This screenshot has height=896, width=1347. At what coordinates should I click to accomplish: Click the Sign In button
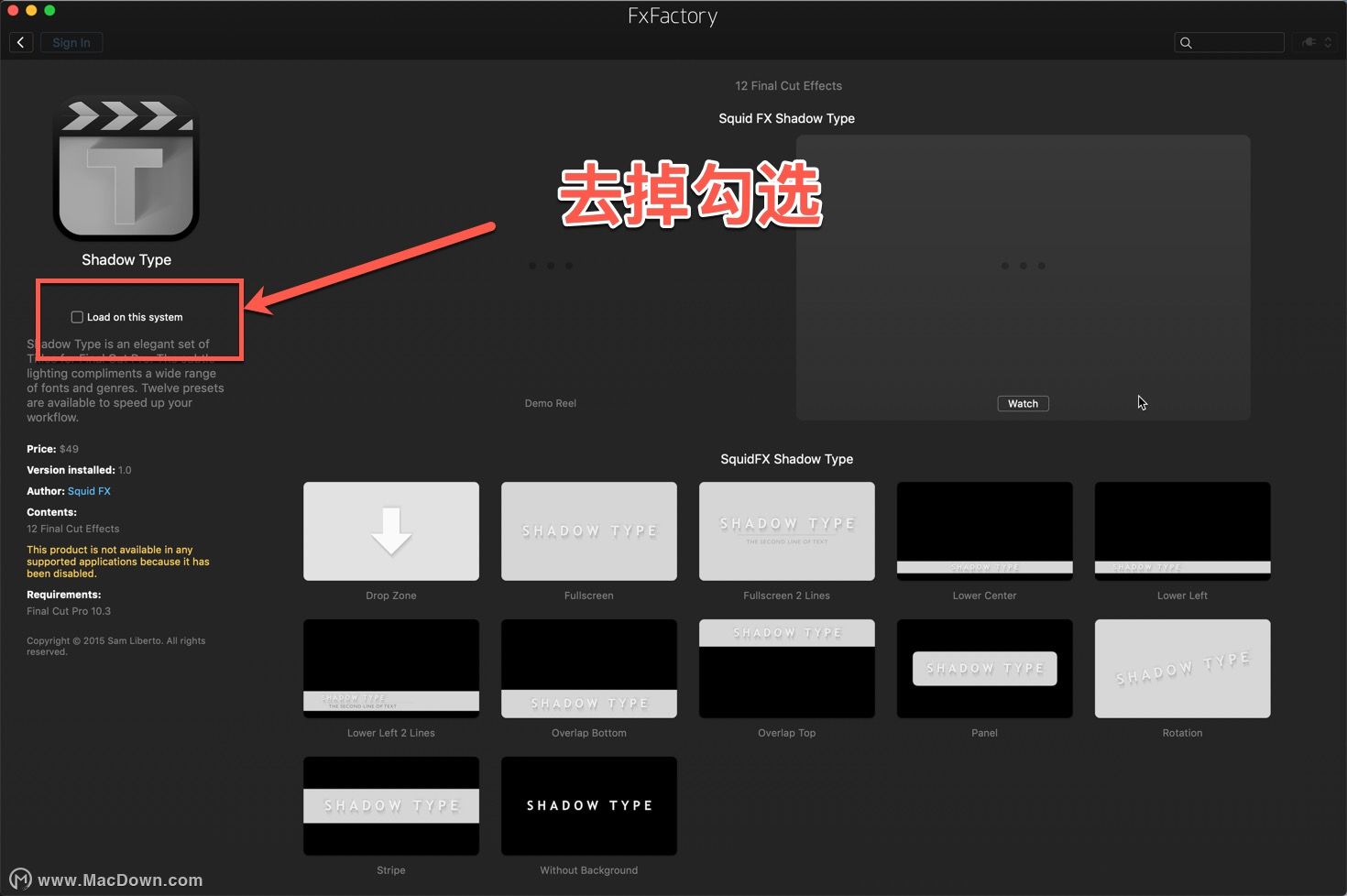click(71, 42)
